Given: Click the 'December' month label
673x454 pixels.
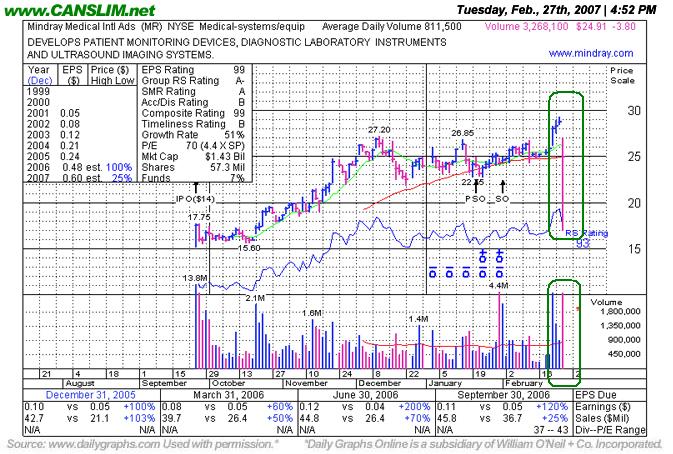Looking at the screenshot, I should pyautogui.click(x=380, y=383).
